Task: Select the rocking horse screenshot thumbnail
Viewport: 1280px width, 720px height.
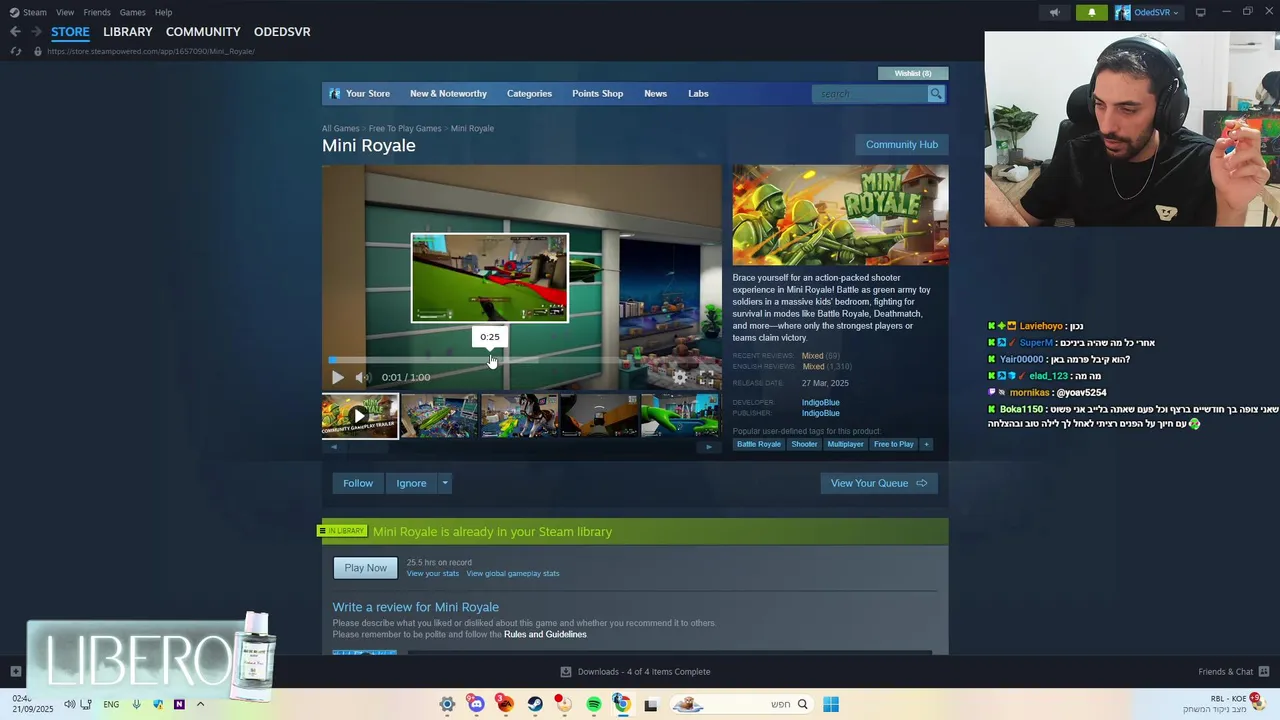Action: [x=519, y=416]
